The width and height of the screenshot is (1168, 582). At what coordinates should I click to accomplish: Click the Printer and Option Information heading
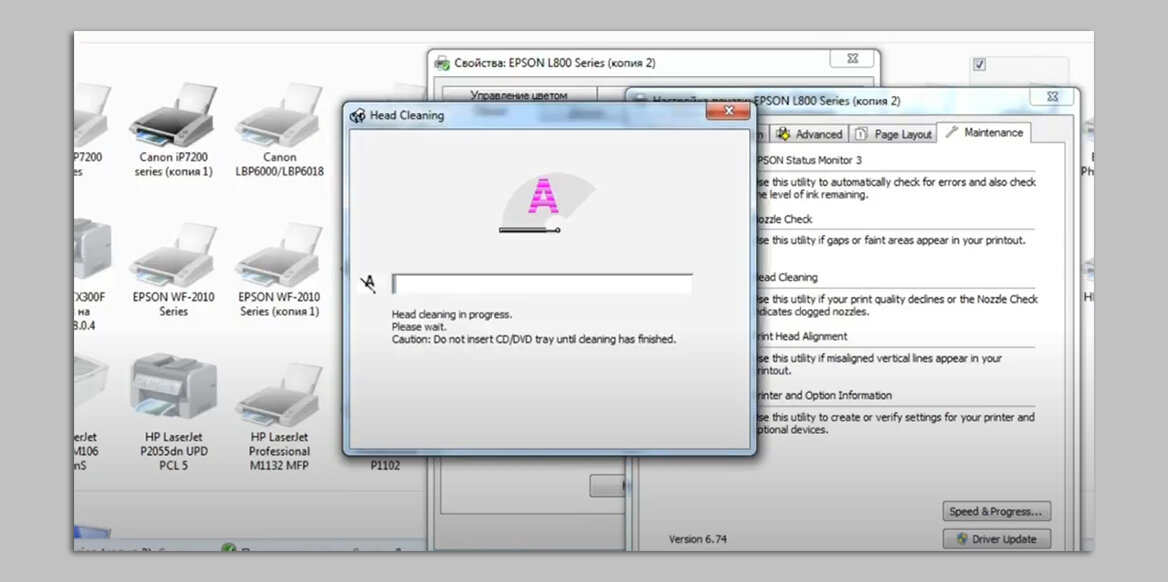[x=823, y=395]
